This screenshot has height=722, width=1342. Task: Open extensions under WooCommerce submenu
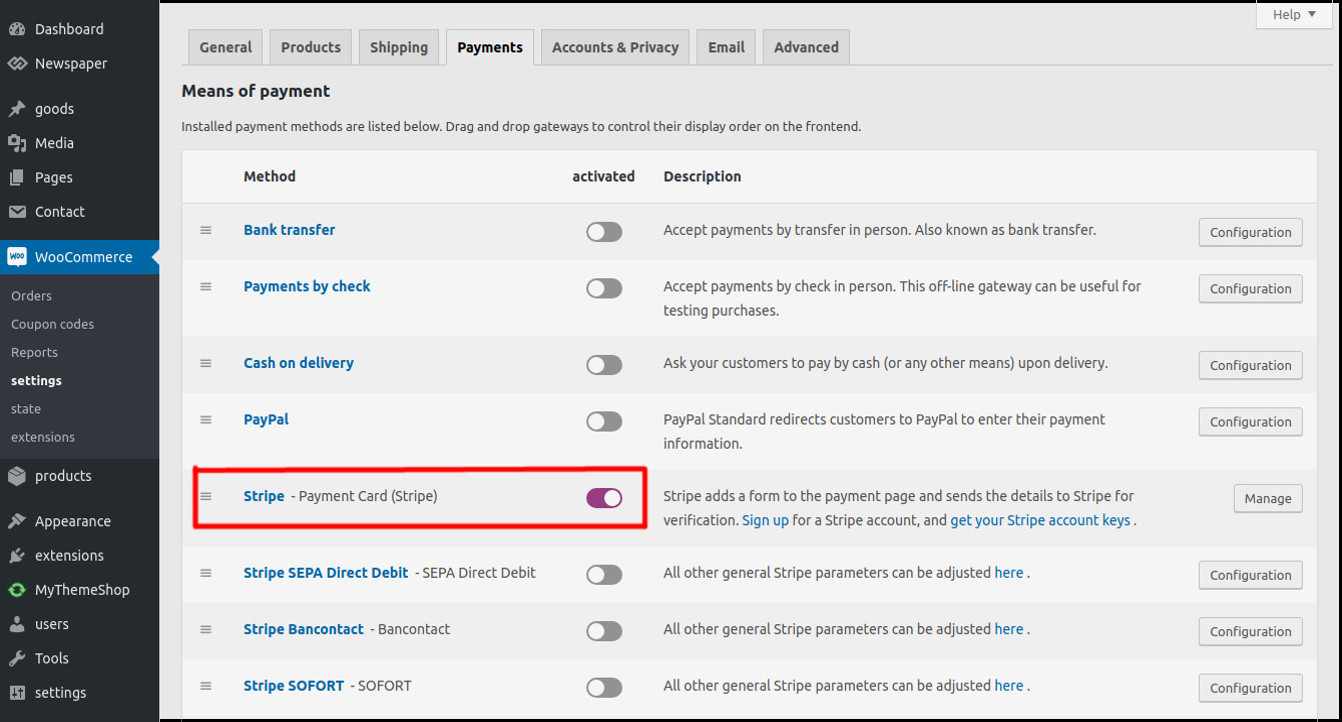click(x=43, y=437)
